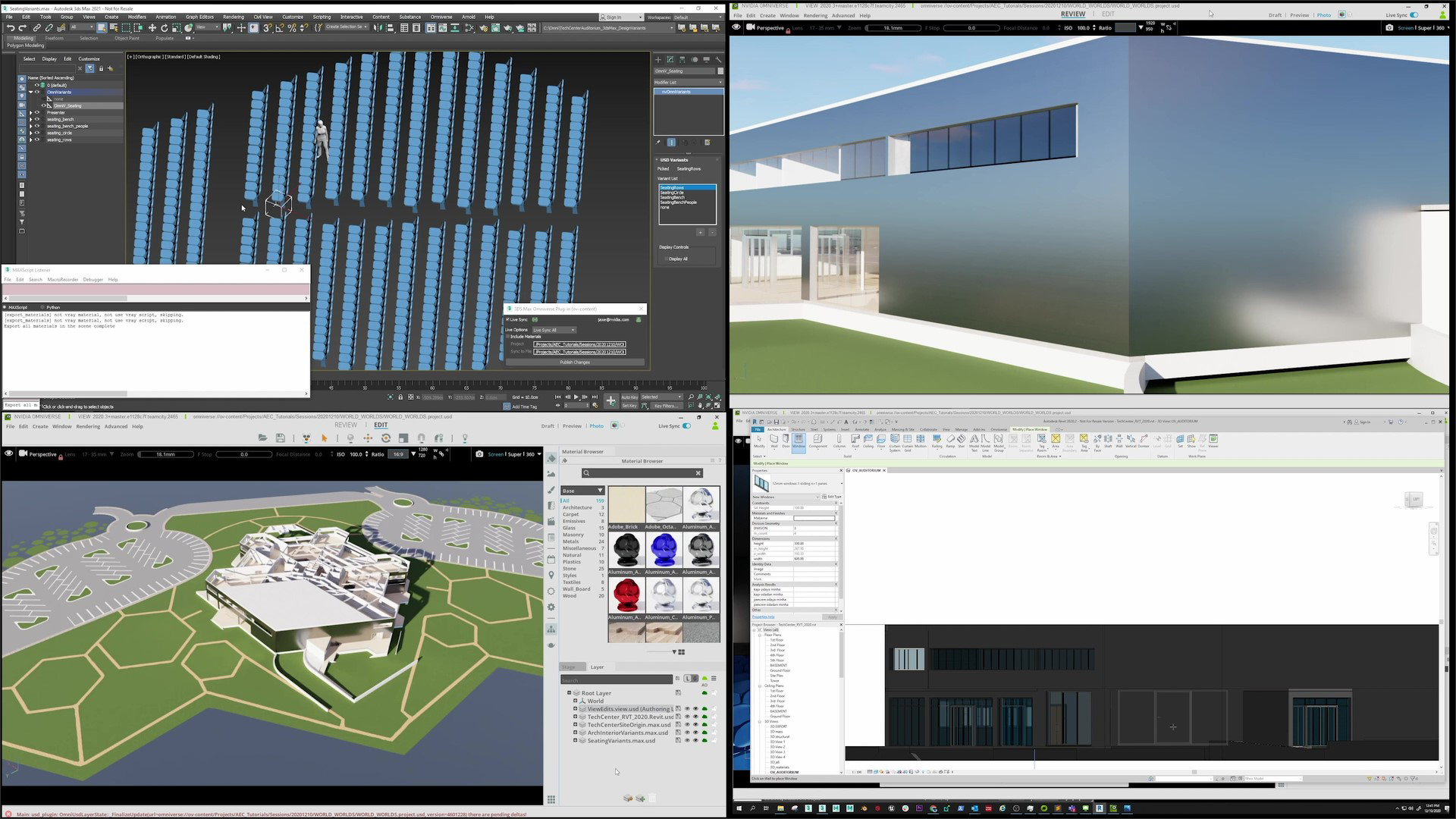Viewport: 1456px width, 819px height.
Task: Click the Publish Changes button
Action: (575, 362)
